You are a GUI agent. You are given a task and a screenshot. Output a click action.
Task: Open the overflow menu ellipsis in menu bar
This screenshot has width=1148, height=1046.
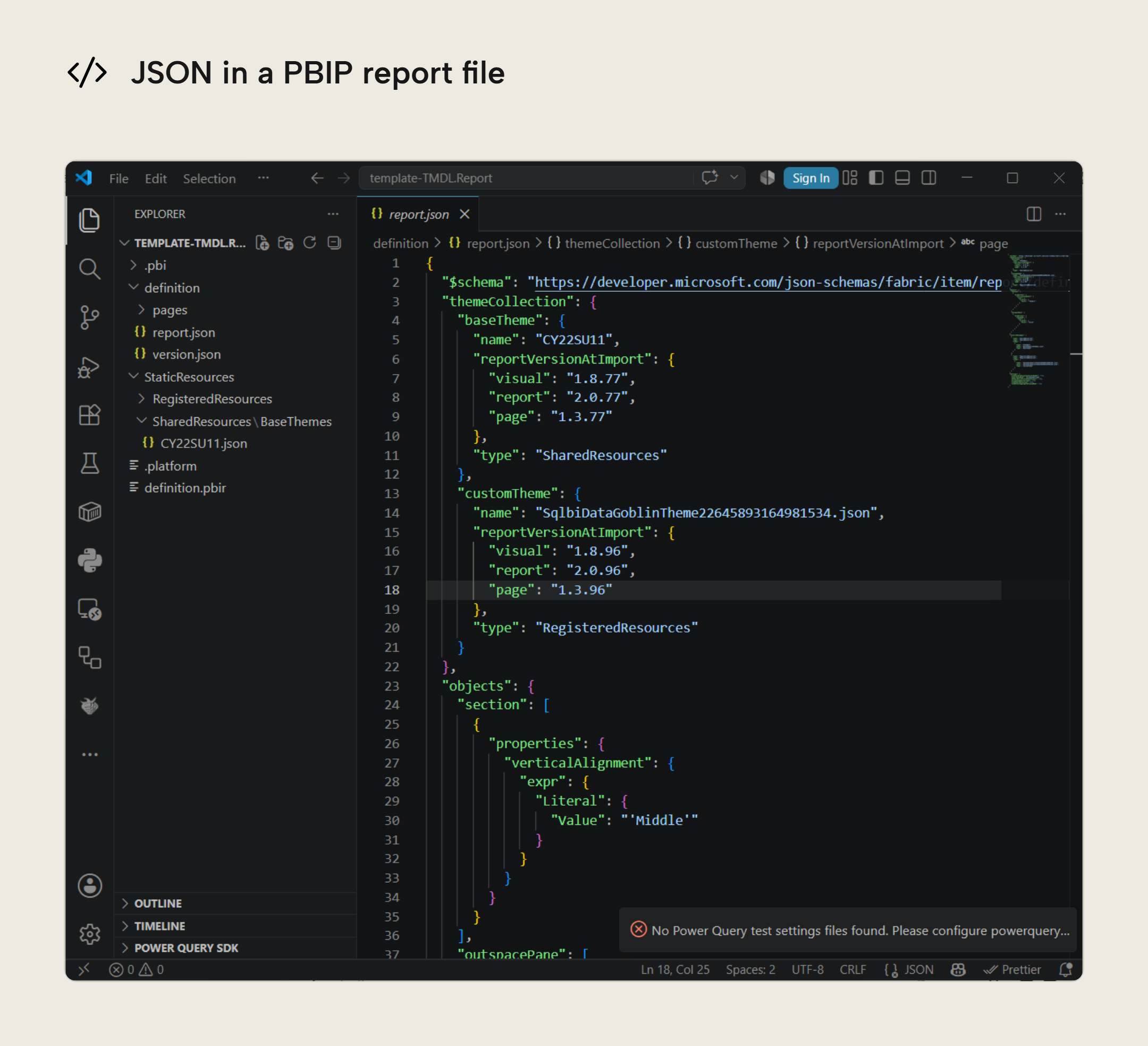point(263,178)
